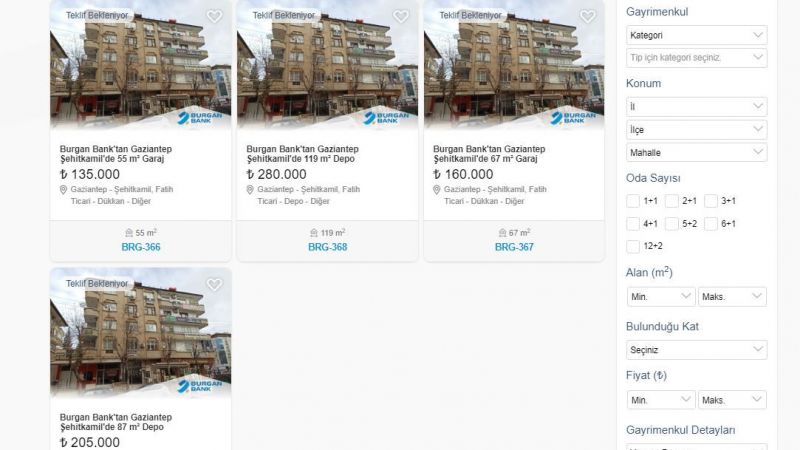Check the 3+1 room count box

711,201
